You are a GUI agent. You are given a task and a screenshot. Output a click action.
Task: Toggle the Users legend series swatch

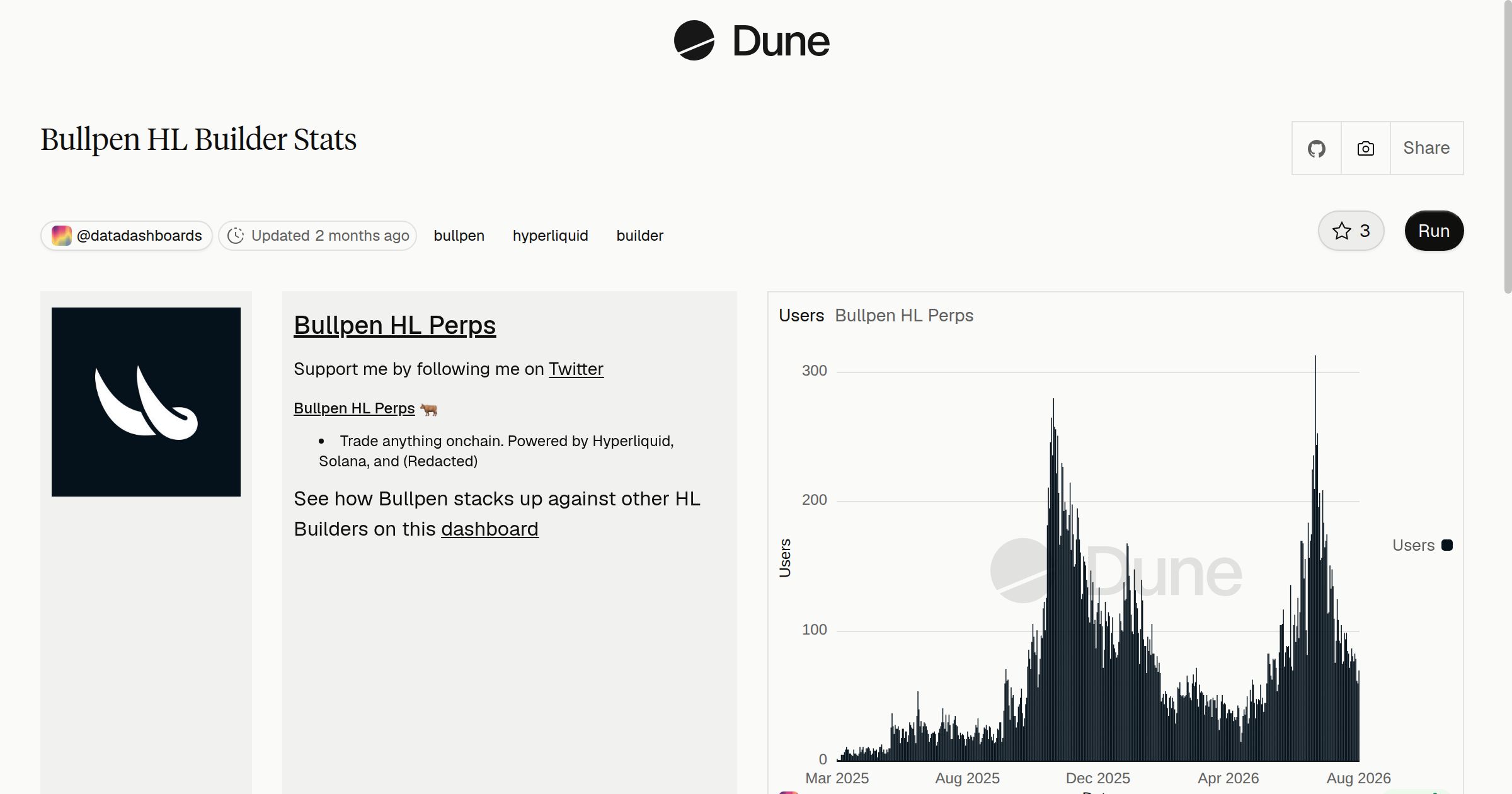[1447, 545]
